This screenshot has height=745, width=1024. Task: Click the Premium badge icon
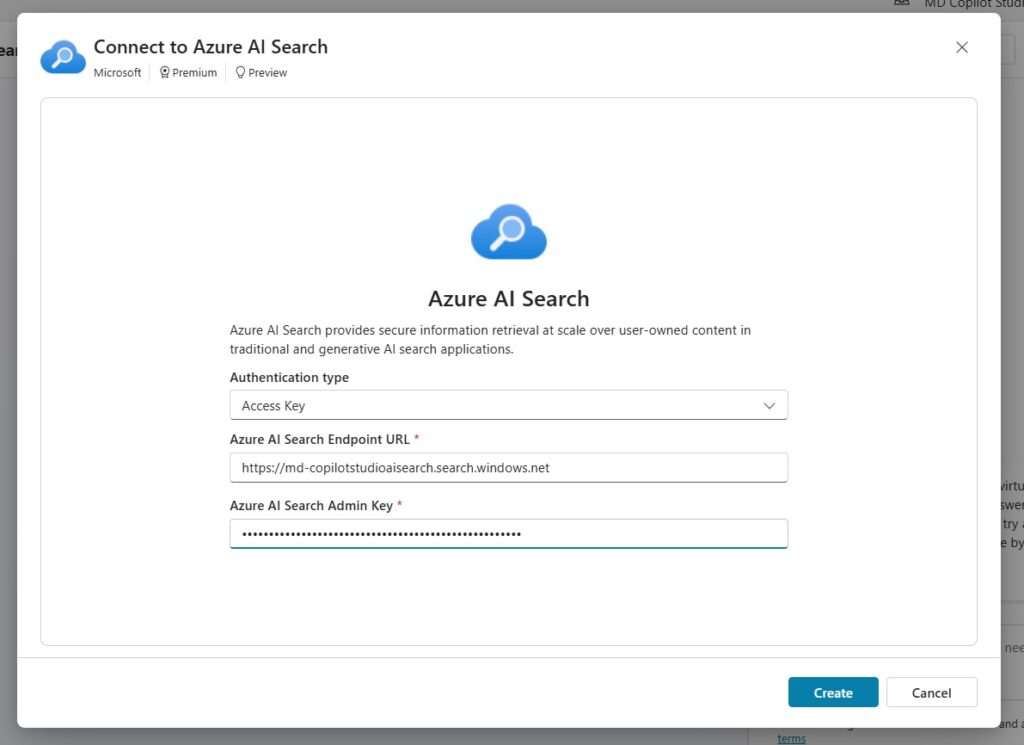[x=165, y=72]
